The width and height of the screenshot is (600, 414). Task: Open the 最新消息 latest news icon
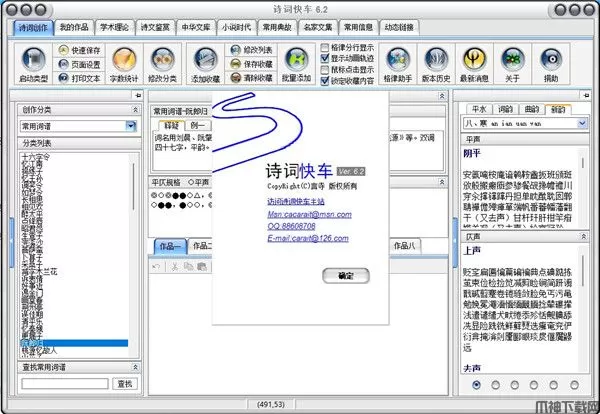pyautogui.click(x=474, y=59)
